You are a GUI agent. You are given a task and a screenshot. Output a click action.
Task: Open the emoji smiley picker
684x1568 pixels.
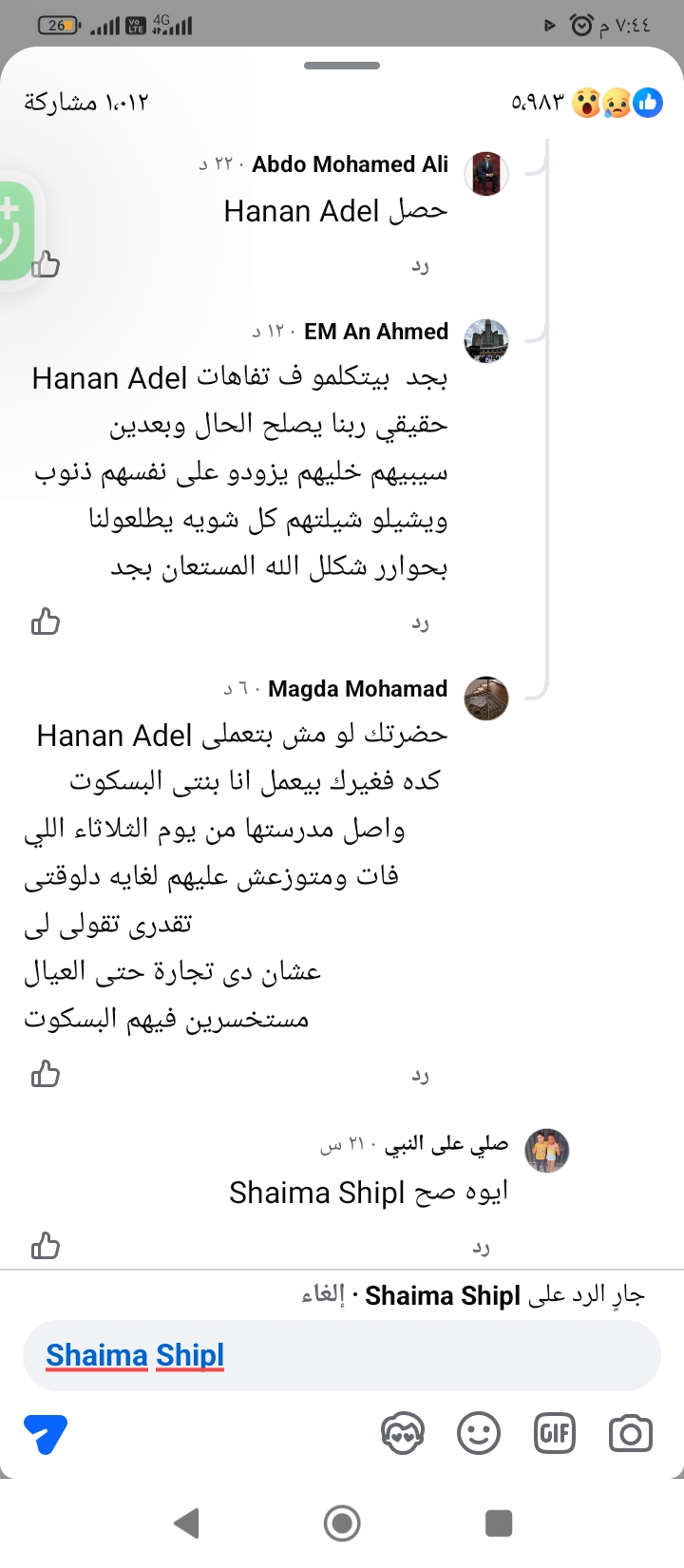tap(479, 1433)
